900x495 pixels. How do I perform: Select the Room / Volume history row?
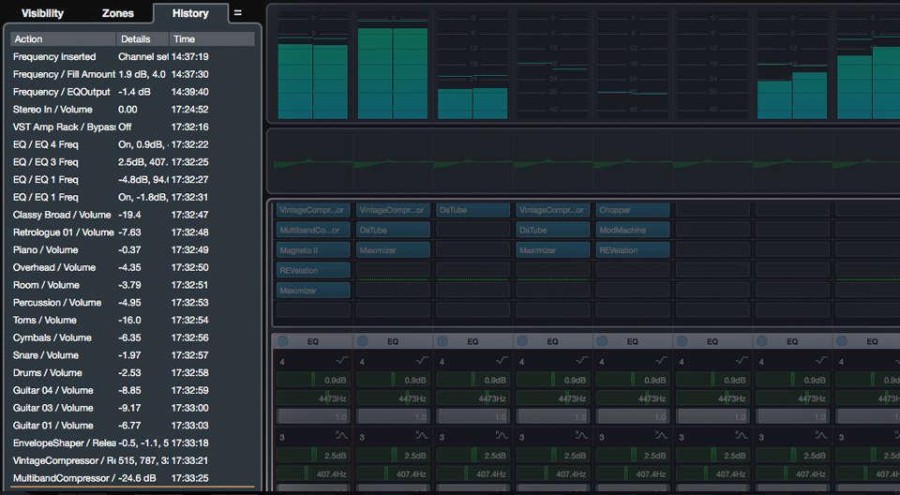(133, 285)
